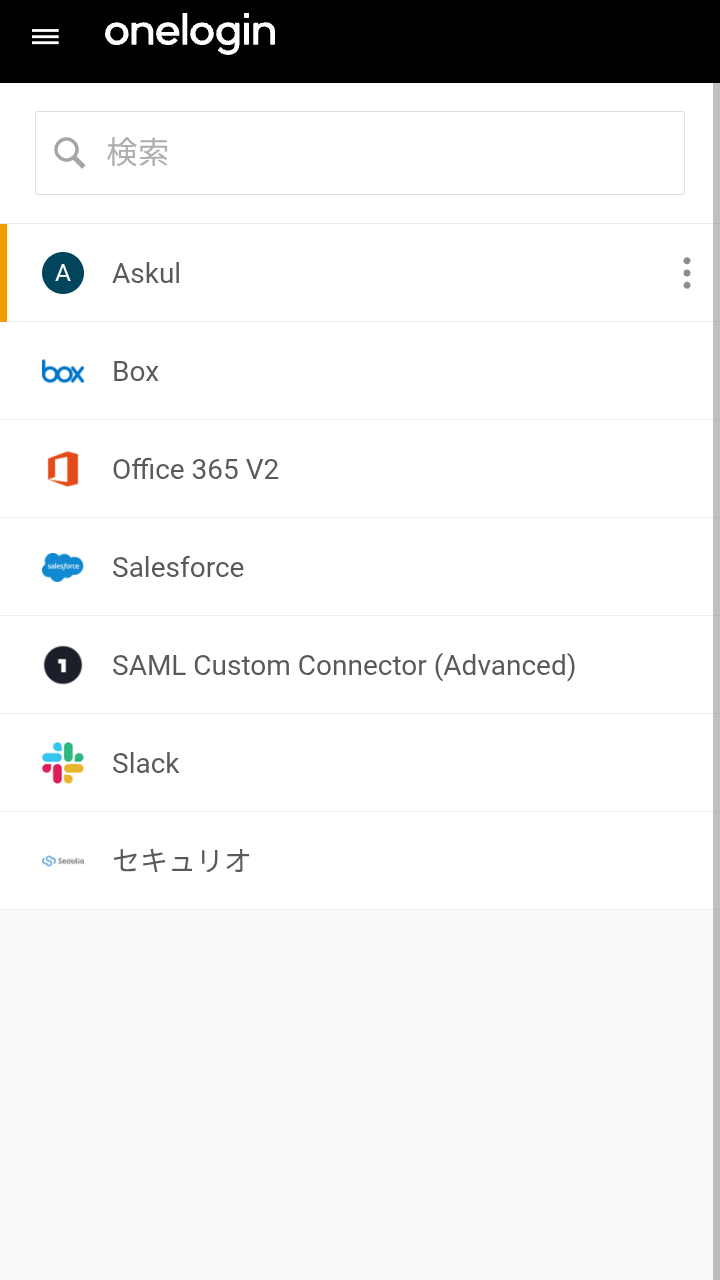This screenshot has width=720, height=1280.
Task: Open Office 365 V2
Action: click(356, 469)
